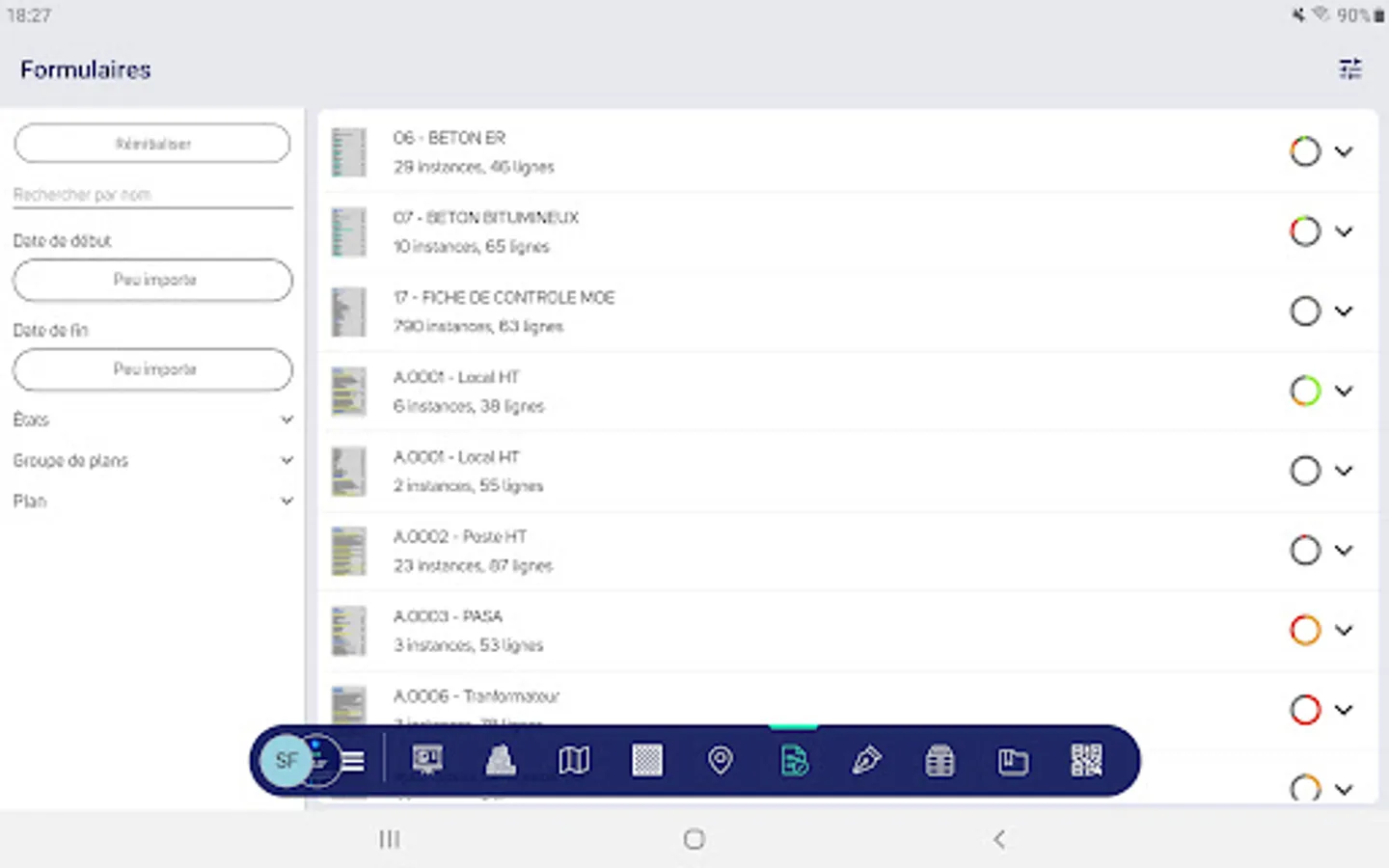1389x868 pixels.
Task: Open A.0003 - PASA form thumbnail
Action: click(x=348, y=631)
